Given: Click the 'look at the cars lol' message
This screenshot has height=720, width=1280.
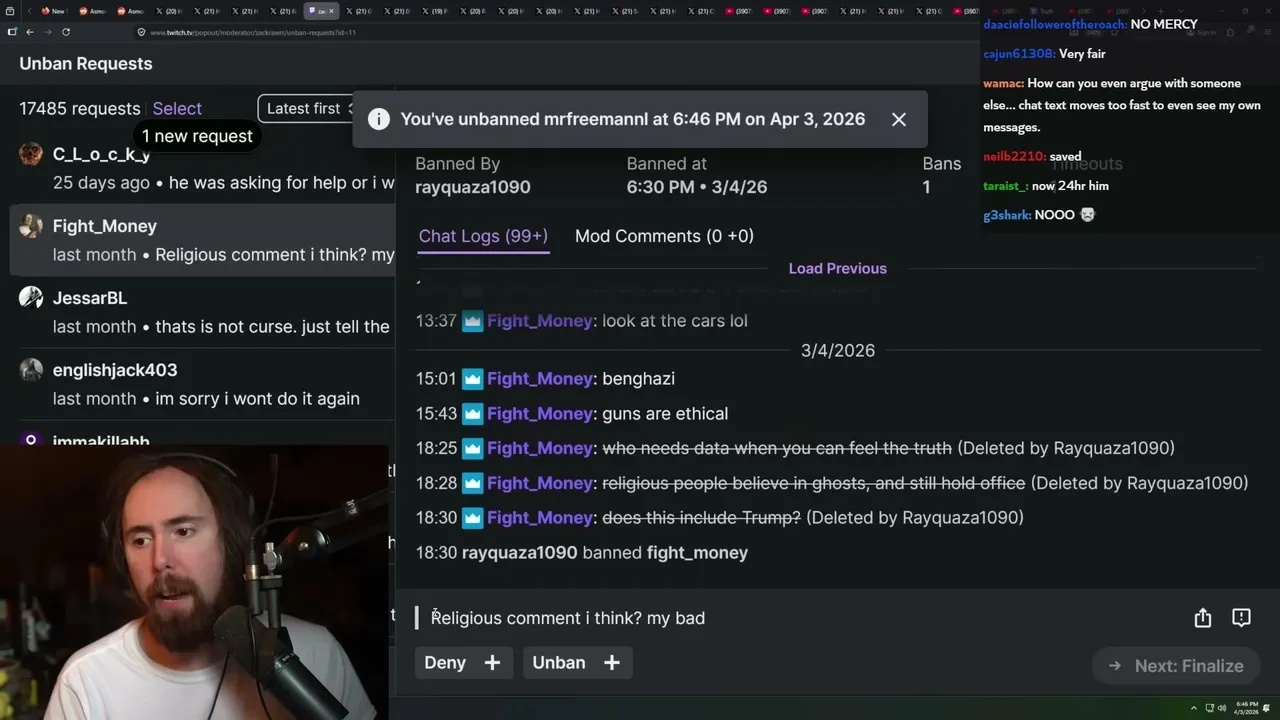Looking at the screenshot, I should pyautogui.click(x=675, y=321).
